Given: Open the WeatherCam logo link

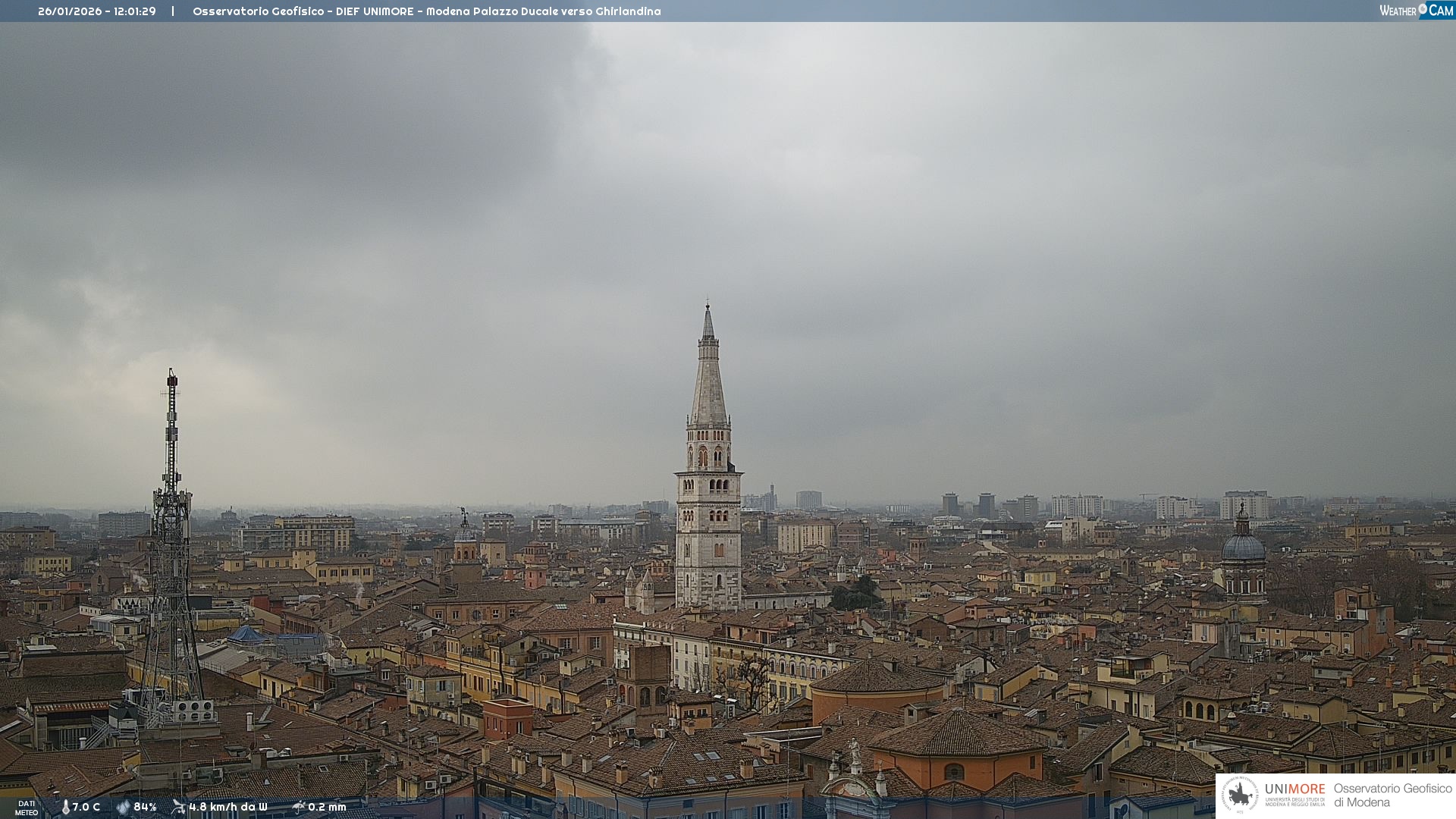Looking at the screenshot, I should (1416, 11).
